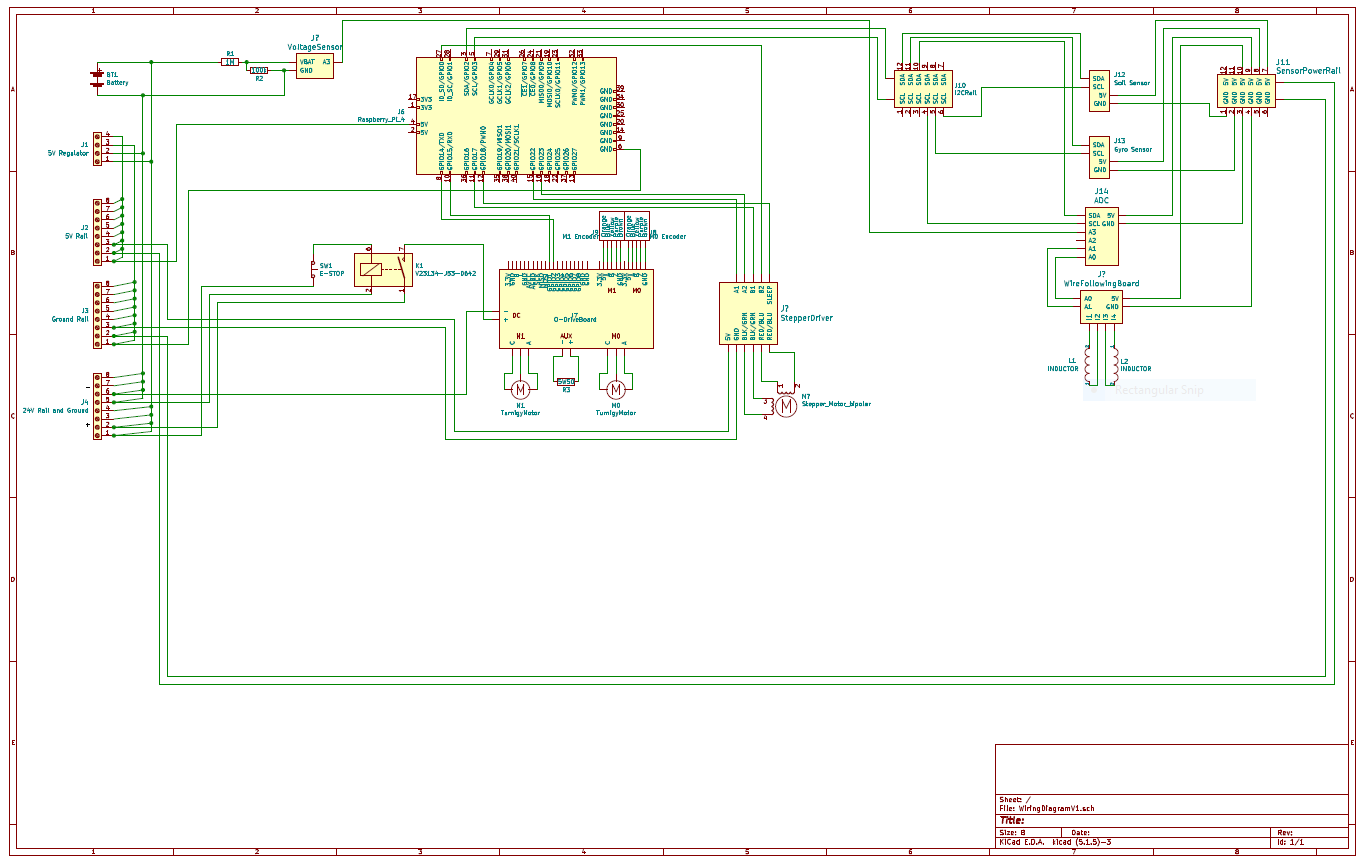Select the StepperDriver component block
The width and height of the screenshot is (1365, 864).
tap(748, 313)
